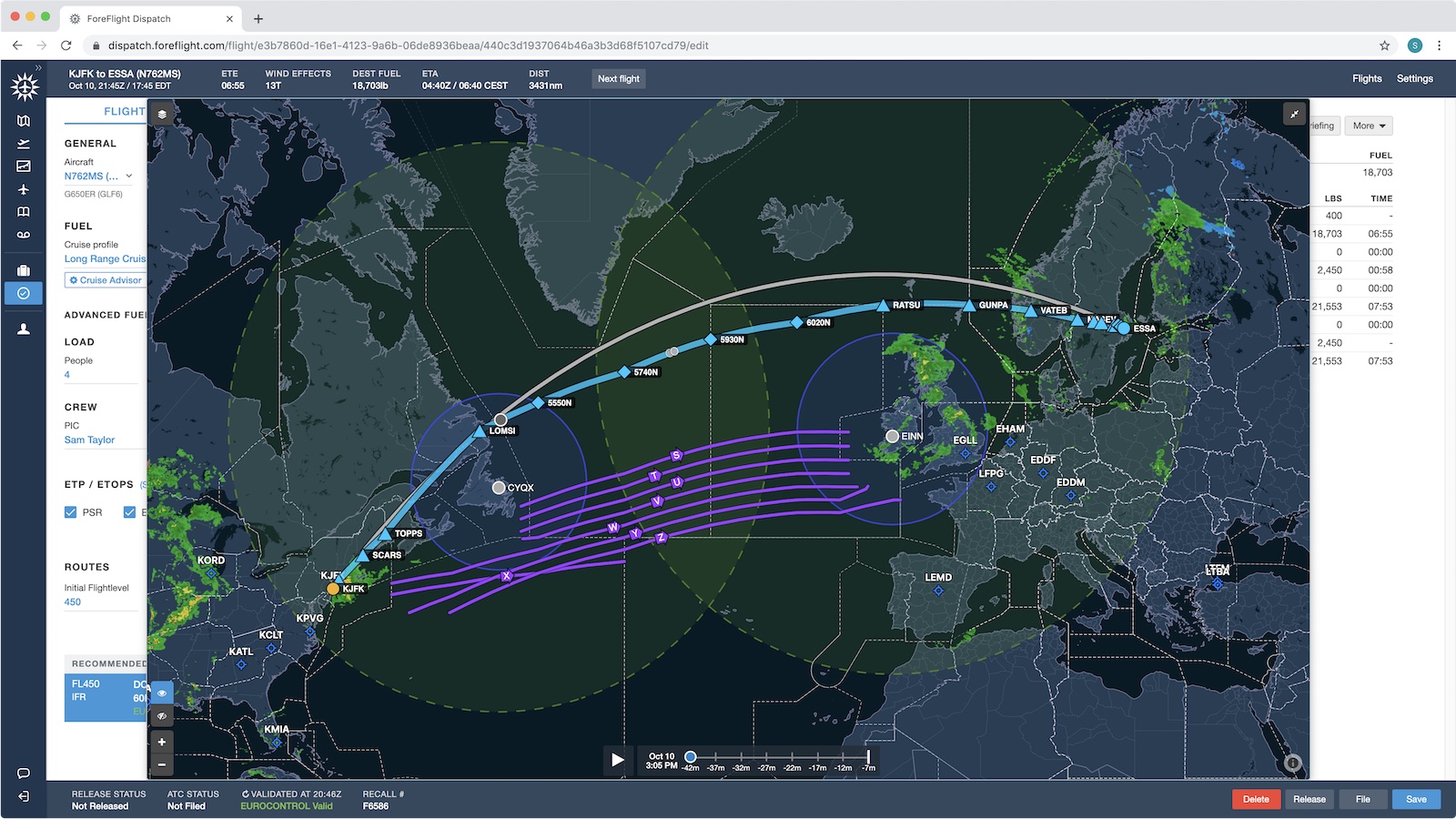This screenshot has height=819, width=1456.
Task: Click the ESSA destination airport marker
Action: pos(1124,329)
